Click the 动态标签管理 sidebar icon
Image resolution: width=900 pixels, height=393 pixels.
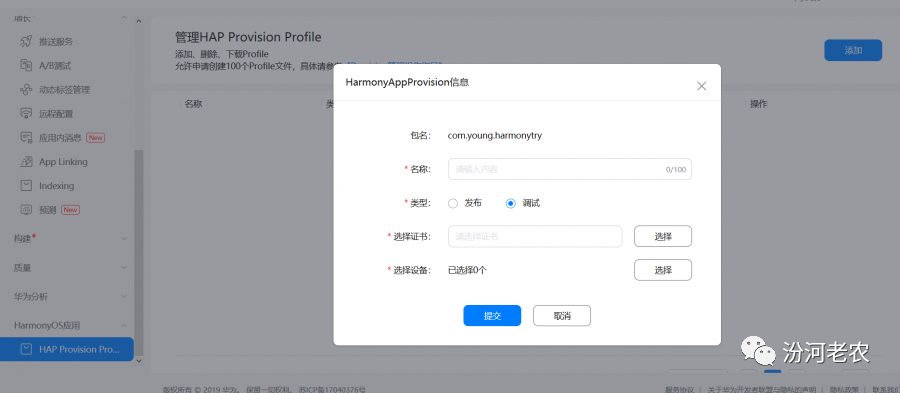pos(26,90)
